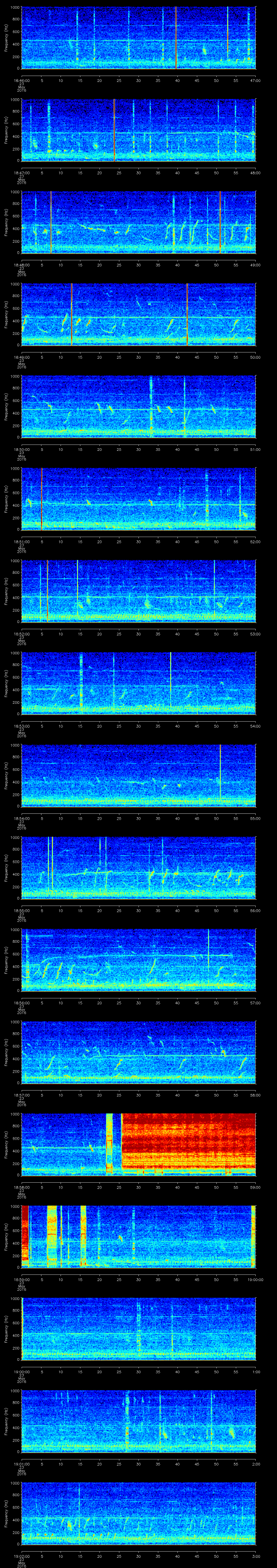Screen dimensions: 277x1568
Task: Click the 18:48:00 start time label
Action: [x=22, y=265]
